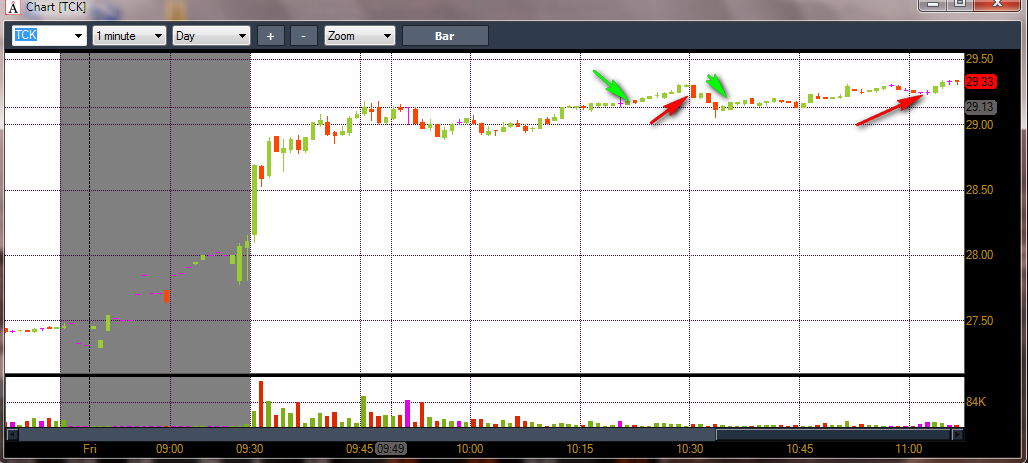Click the 10:15 time axis label
Viewport: 1028px width, 463px height.
[580, 449]
